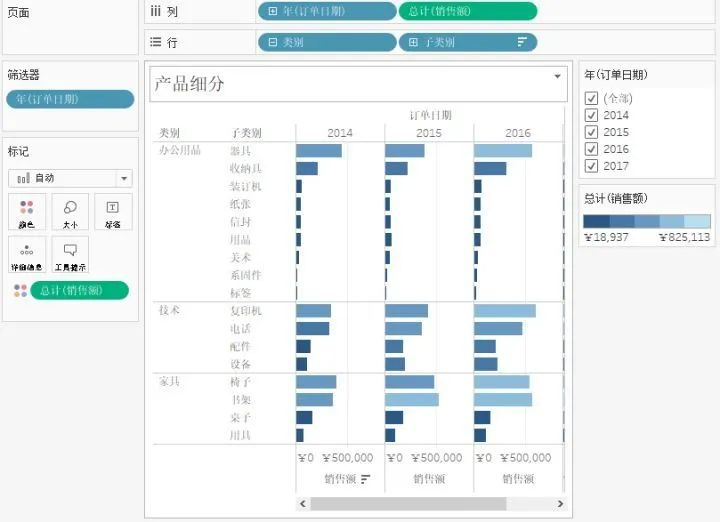Click the 办公用品 category label
720x522 pixels.
(x=180, y=150)
